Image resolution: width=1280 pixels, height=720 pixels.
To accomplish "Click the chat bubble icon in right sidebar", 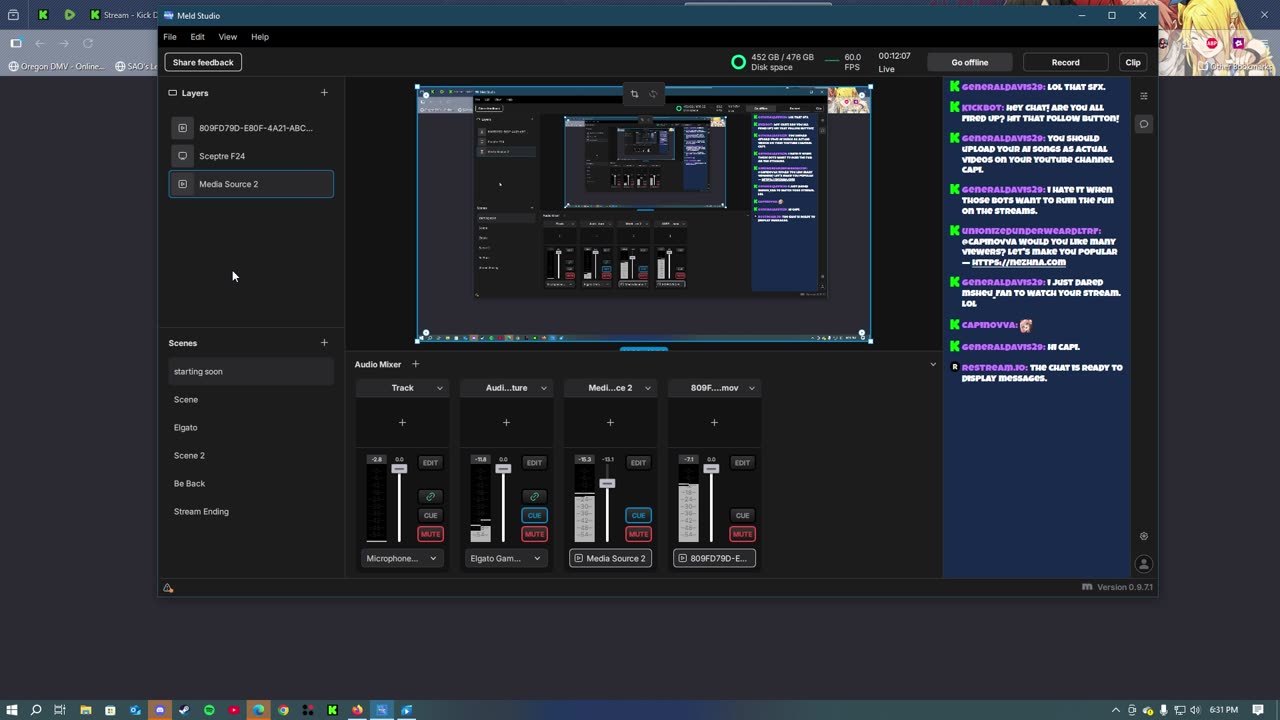I will point(1144,124).
